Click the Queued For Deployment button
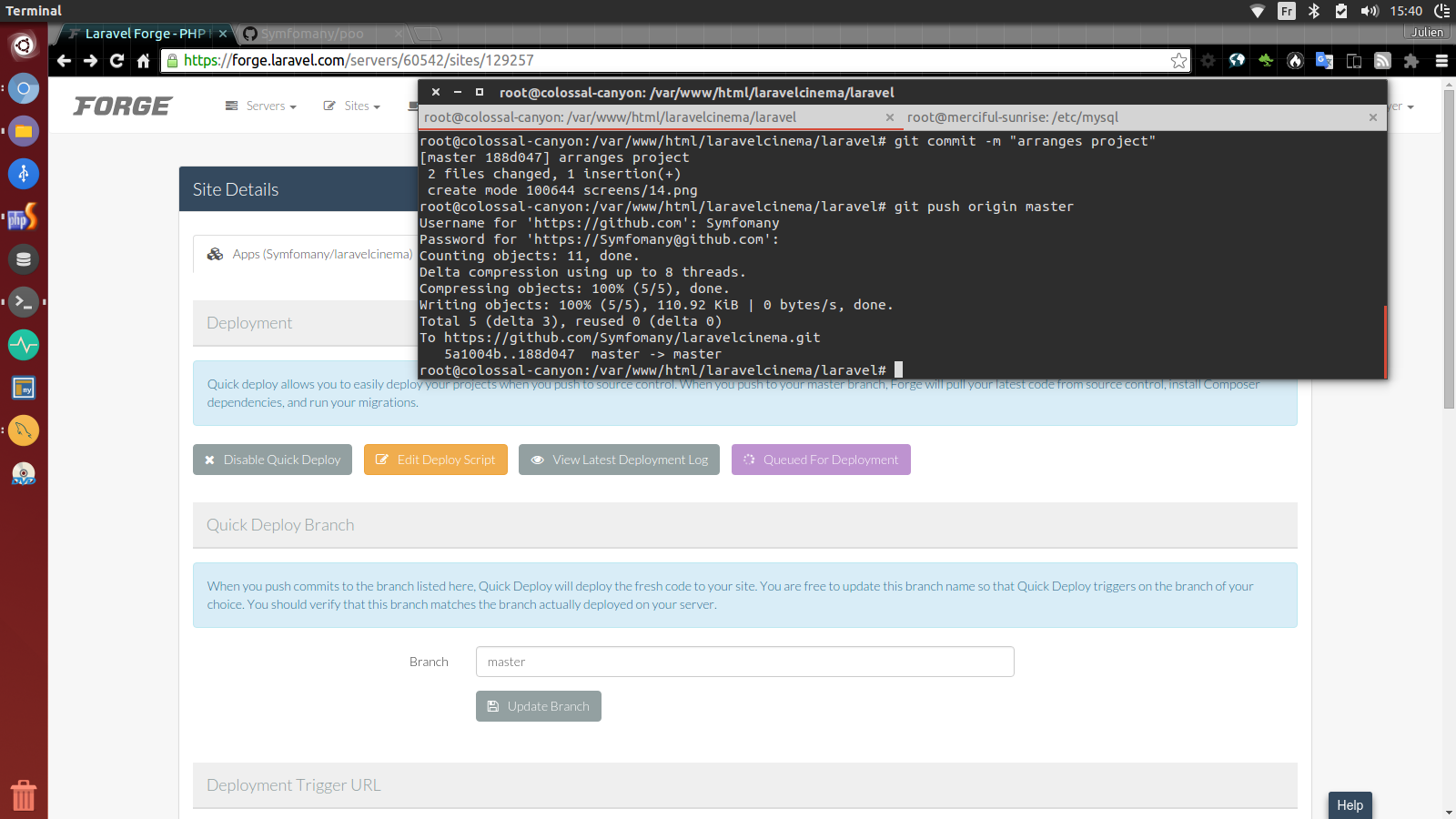1456x819 pixels. click(x=821, y=460)
